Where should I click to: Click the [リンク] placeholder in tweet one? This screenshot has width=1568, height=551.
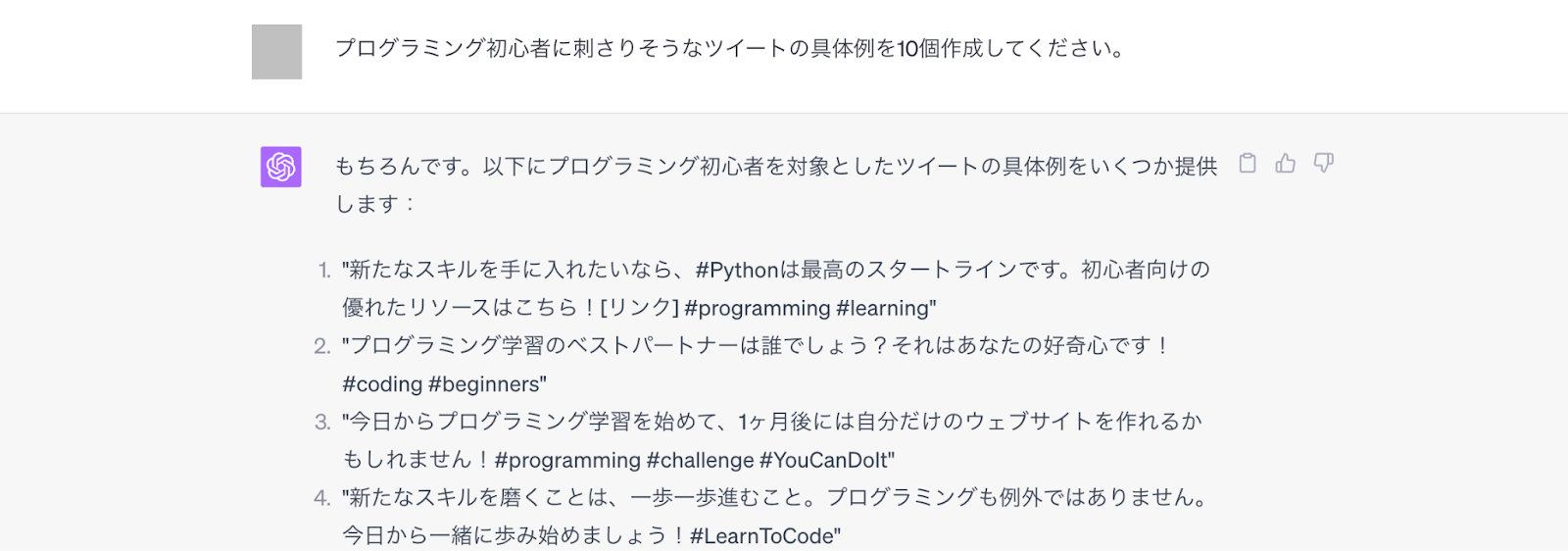point(639,309)
